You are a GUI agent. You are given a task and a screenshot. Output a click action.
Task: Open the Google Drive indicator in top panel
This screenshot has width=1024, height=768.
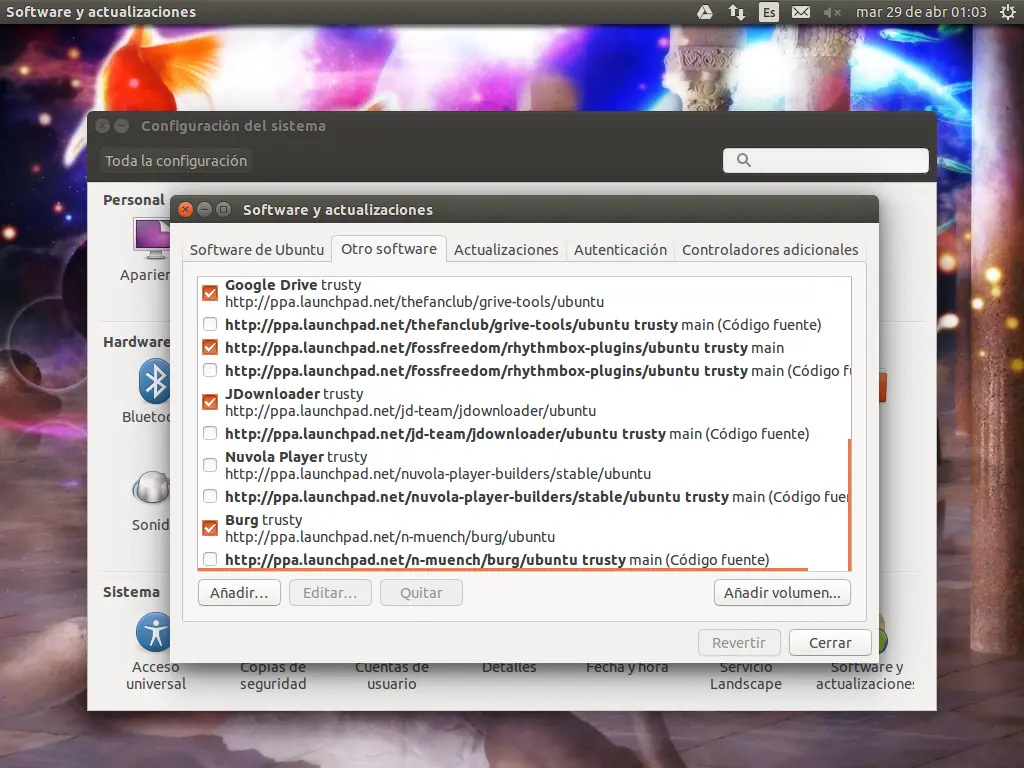[705, 12]
